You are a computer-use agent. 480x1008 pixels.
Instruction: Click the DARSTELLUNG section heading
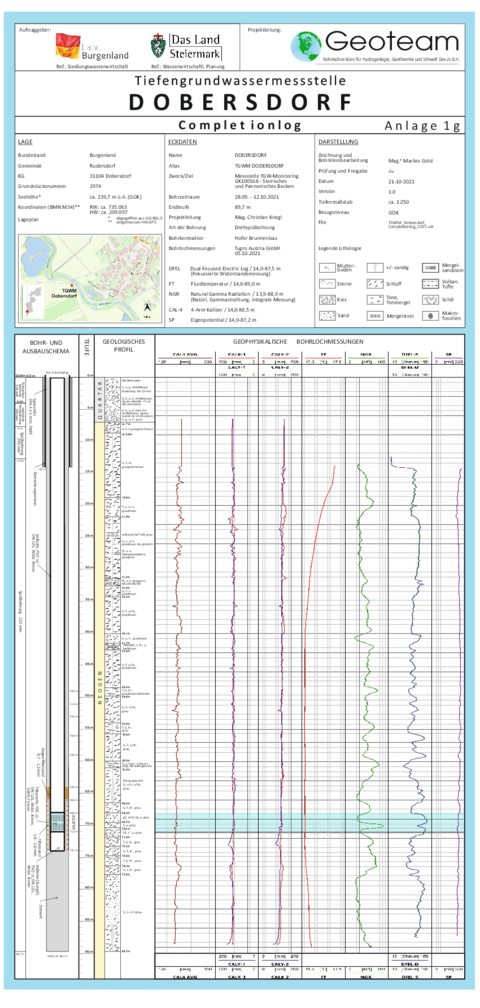(x=339, y=142)
